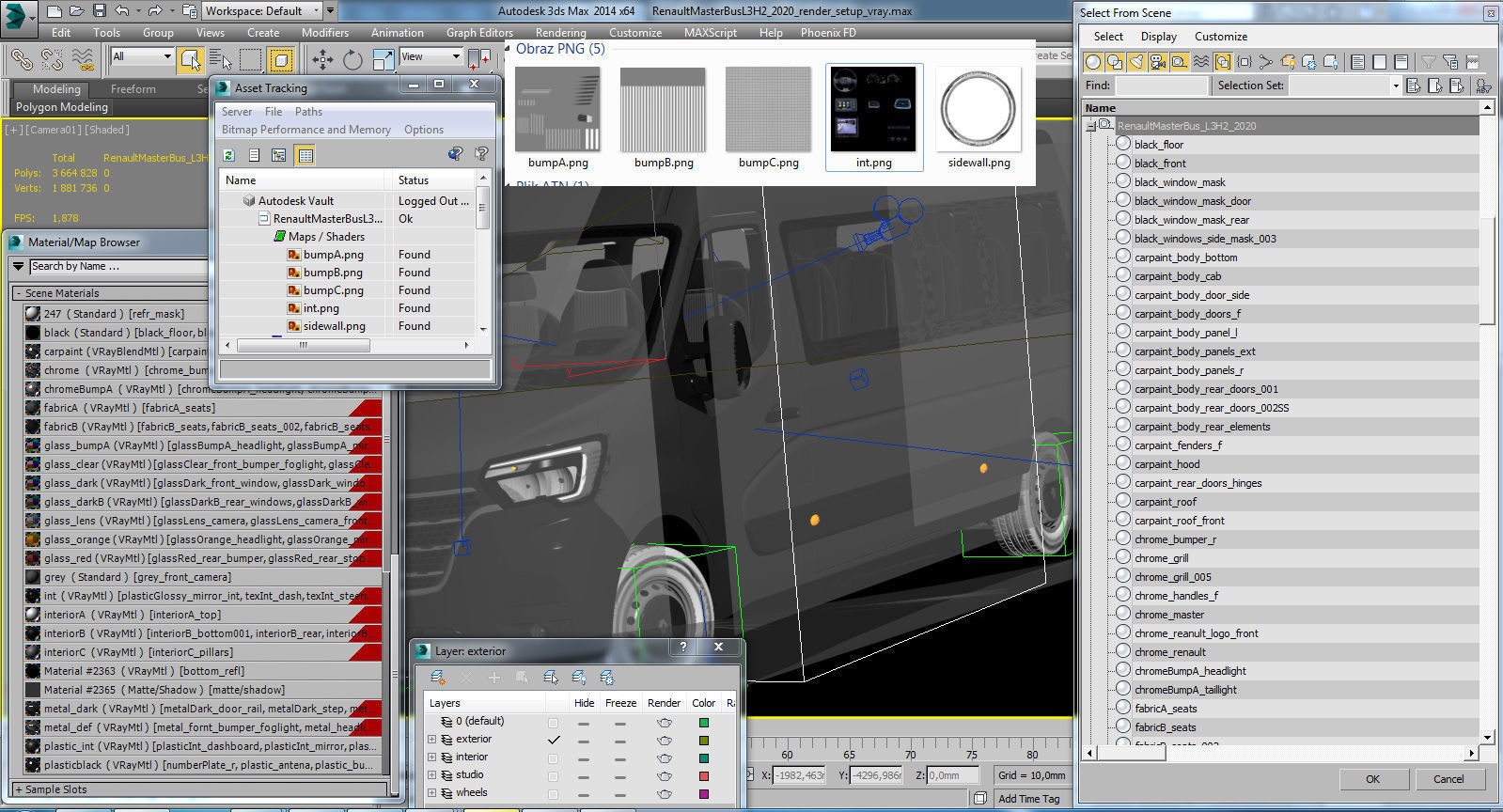Toggle Display Lights filter in Select From Scene
This screenshot has width=1503, height=812.
[x=1135, y=62]
